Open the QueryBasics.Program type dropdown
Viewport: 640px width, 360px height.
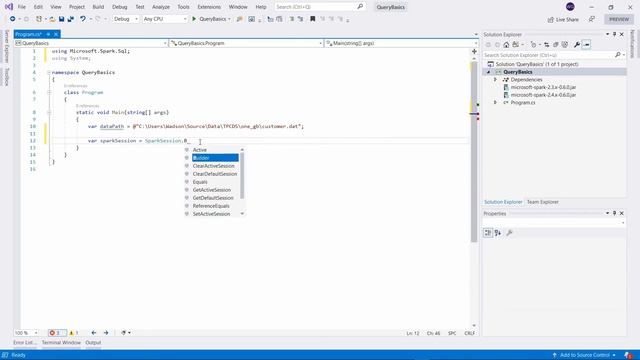click(246, 43)
